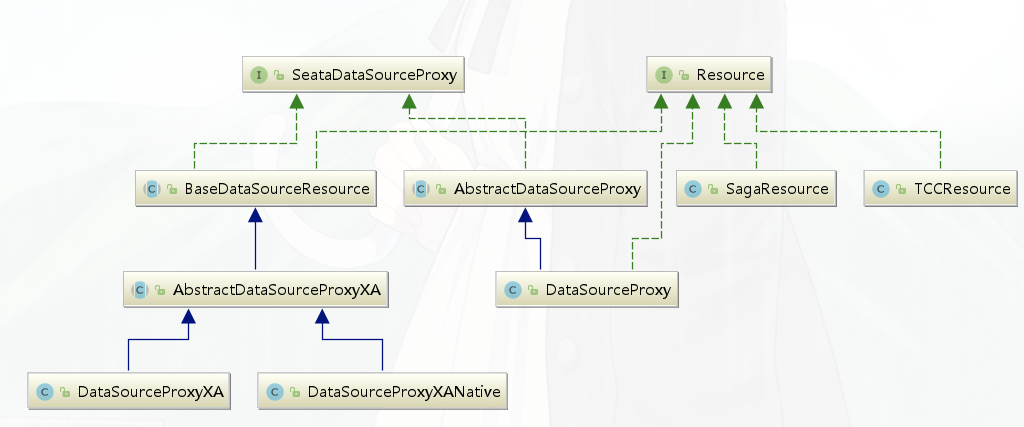Click the visibility lock icon on TCCResource
The width and height of the screenshot is (1024, 427).
901,190
